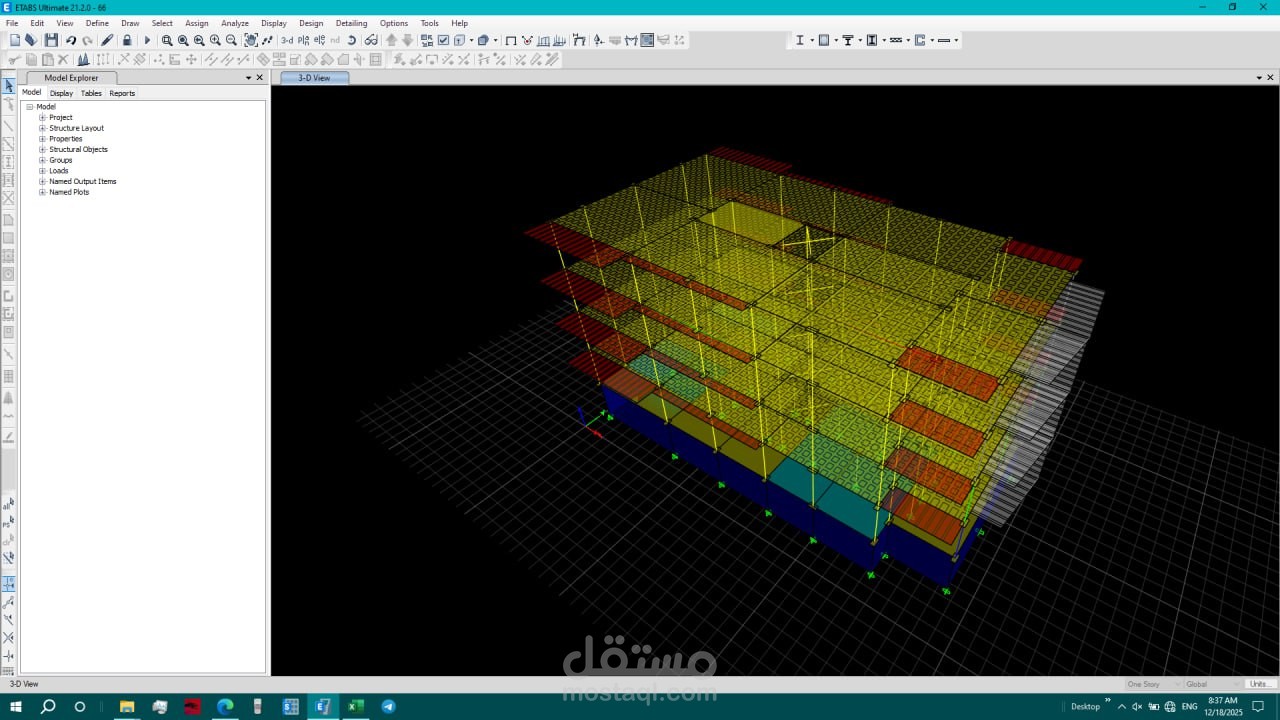The image size is (1280, 720).
Task: Switch to the Display tab in Model Explorer
Action: (61, 93)
